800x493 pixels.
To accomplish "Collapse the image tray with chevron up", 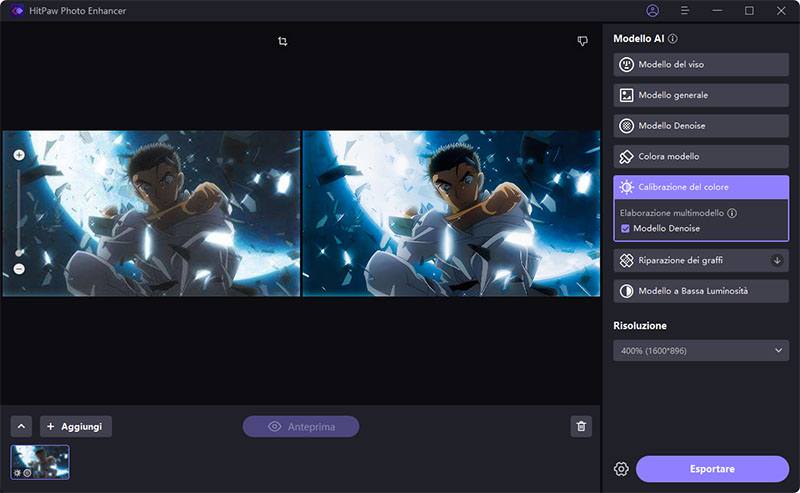I will pyautogui.click(x=22, y=427).
